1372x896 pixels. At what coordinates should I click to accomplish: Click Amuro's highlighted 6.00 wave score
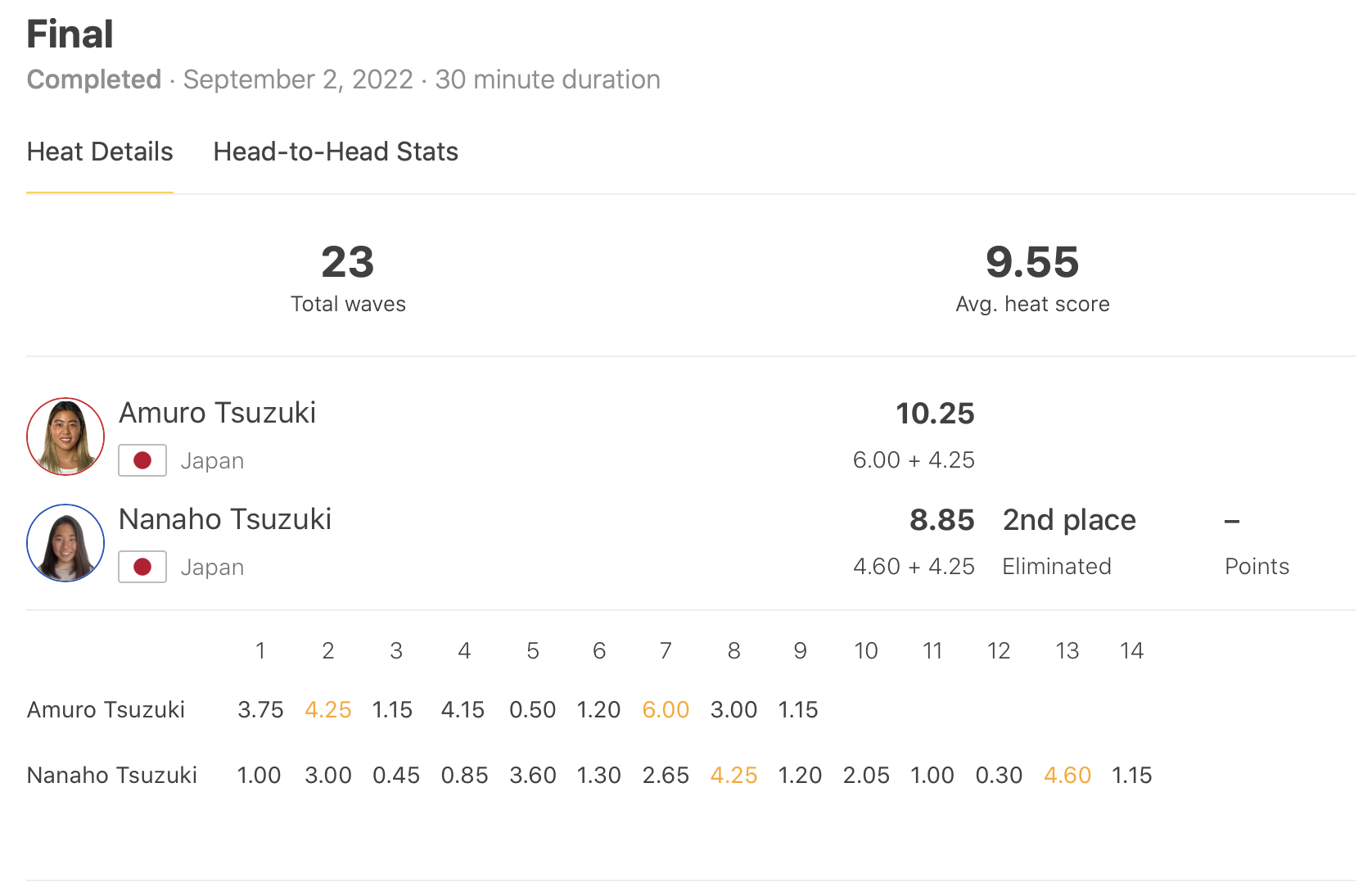[666, 710]
